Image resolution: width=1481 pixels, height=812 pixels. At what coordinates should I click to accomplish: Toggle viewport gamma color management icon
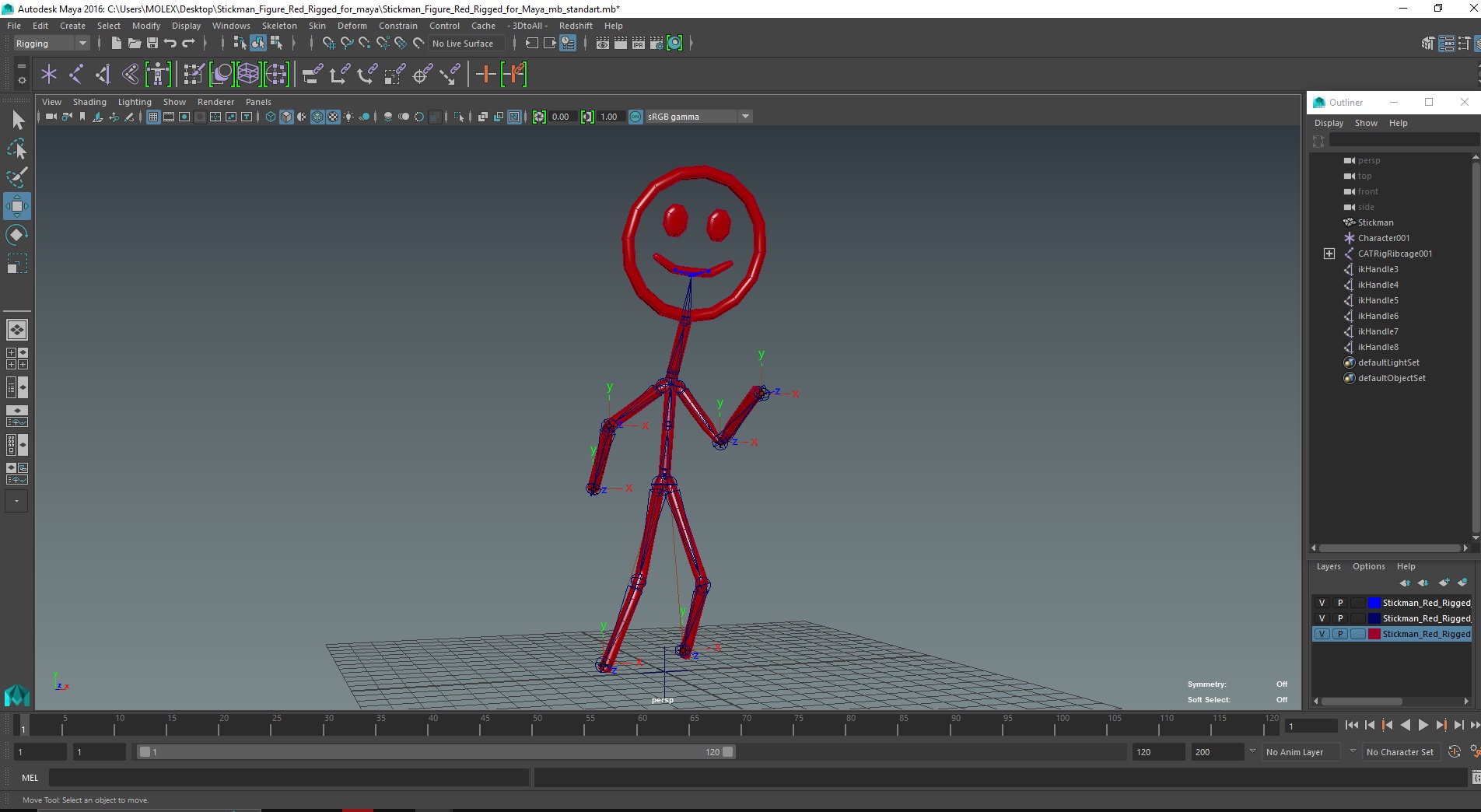635,117
